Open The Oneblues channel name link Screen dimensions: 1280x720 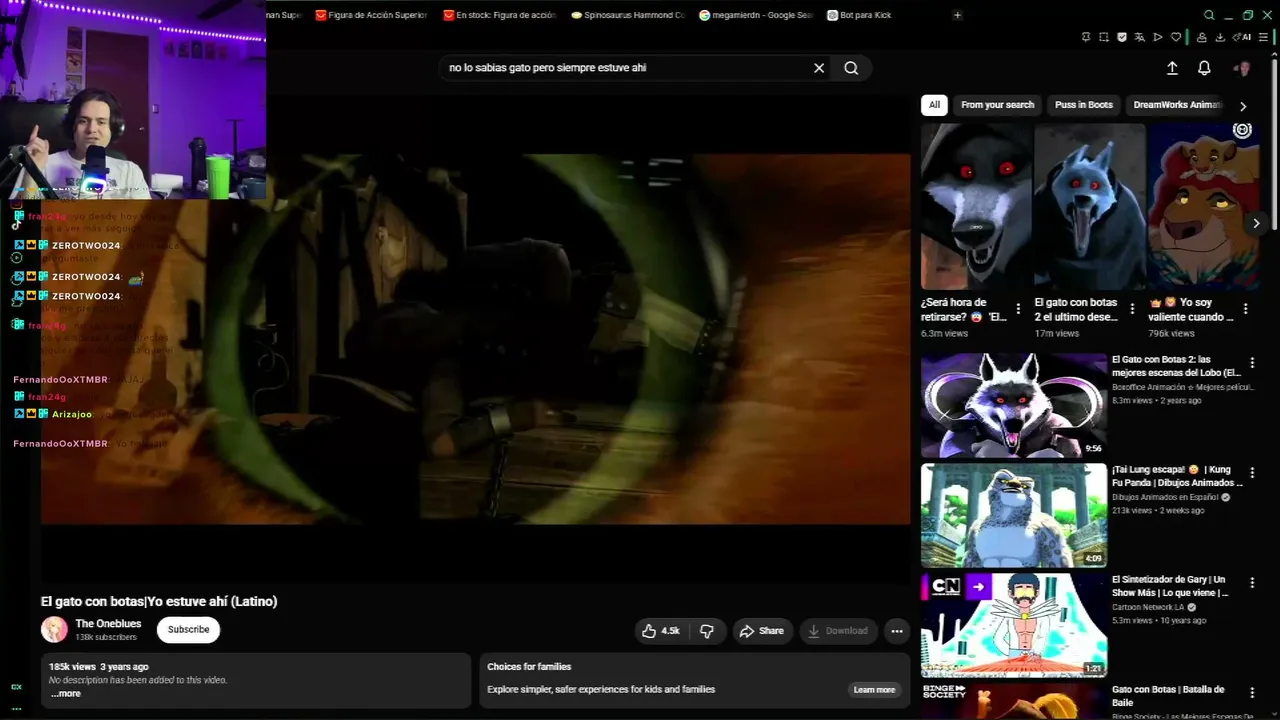pos(108,624)
